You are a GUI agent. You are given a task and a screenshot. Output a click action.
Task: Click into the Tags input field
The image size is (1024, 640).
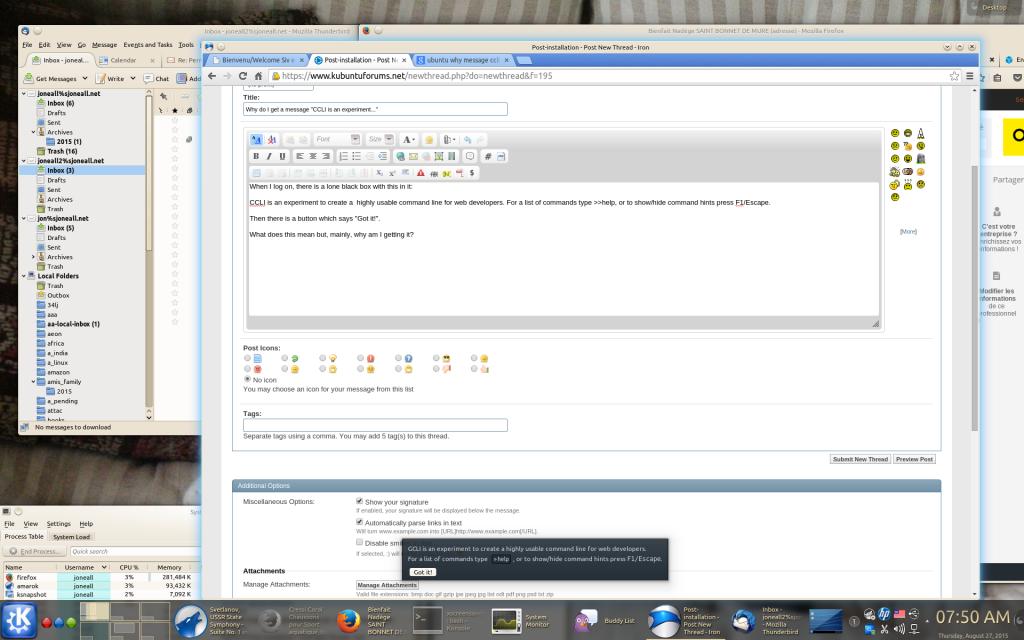[x=375, y=425]
